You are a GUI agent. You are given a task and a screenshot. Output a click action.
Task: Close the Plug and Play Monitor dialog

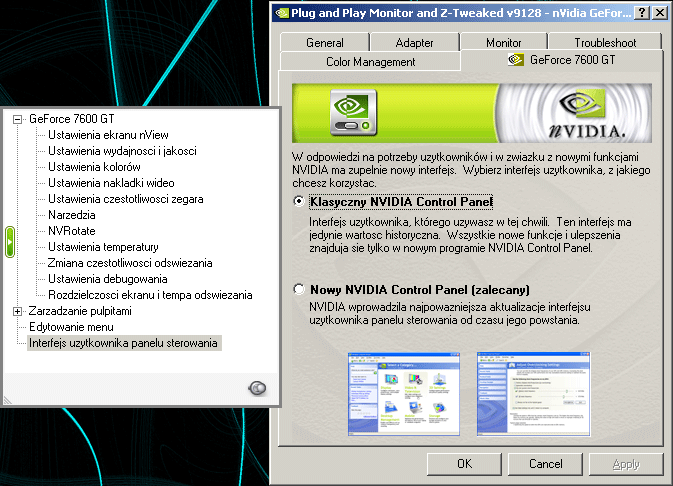pyautogui.click(x=660, y=13)
